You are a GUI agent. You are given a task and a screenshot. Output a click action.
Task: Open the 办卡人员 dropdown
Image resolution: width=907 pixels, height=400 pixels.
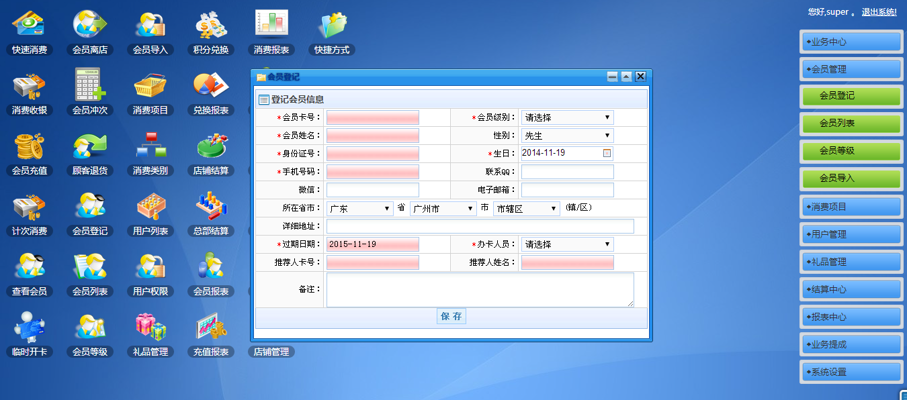coord(567,245)
